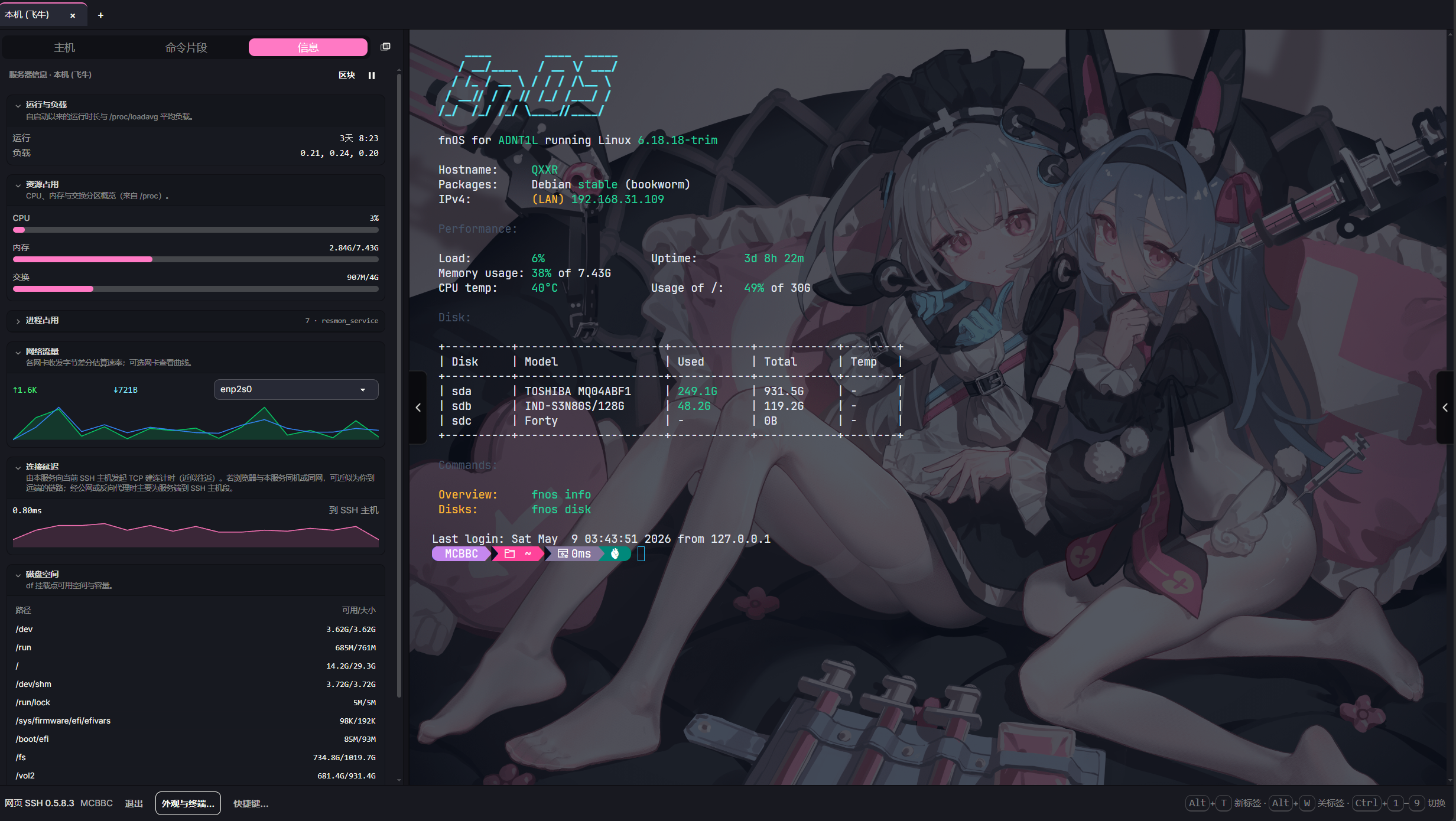Select the /boot/efi disk row
1456x821 pixels.
tap(196, 739)
